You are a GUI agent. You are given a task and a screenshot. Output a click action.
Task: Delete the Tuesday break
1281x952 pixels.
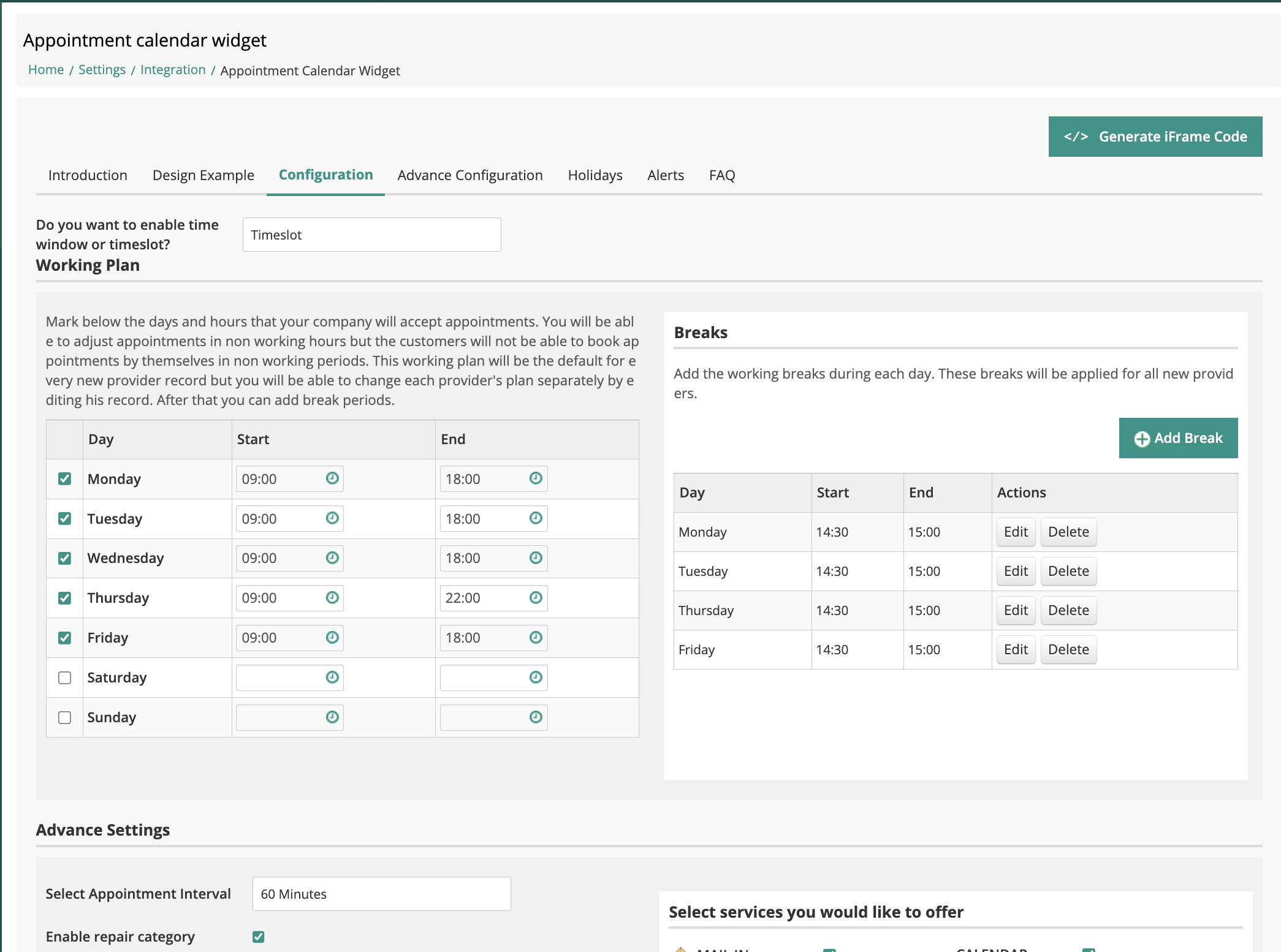point(1068,571)
